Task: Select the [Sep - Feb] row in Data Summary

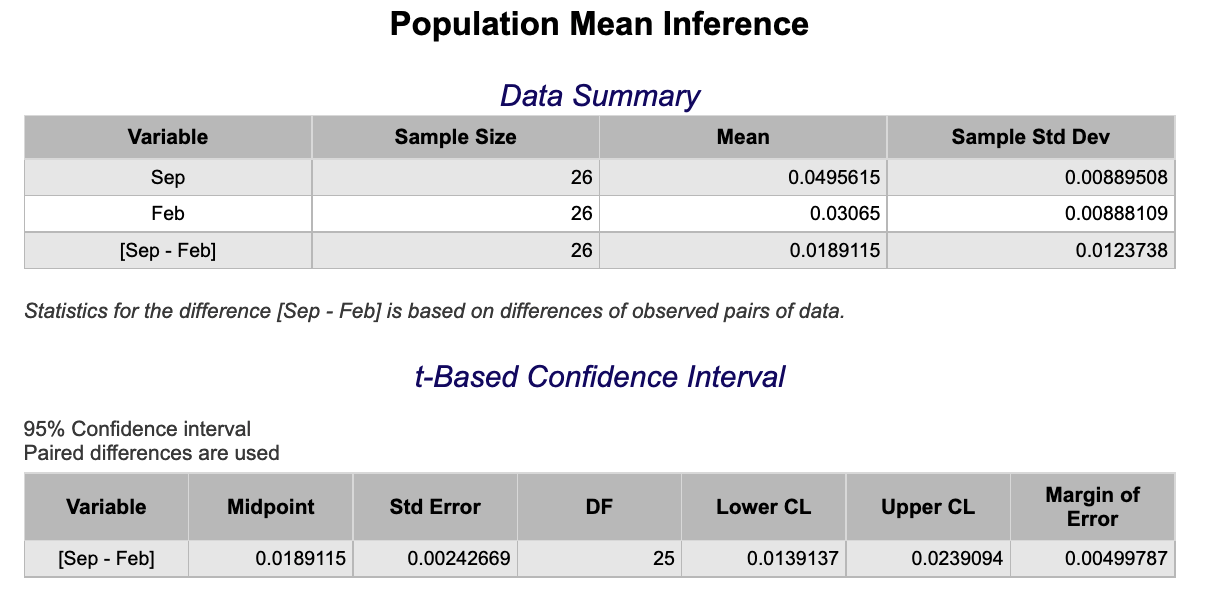Action: 599,250
